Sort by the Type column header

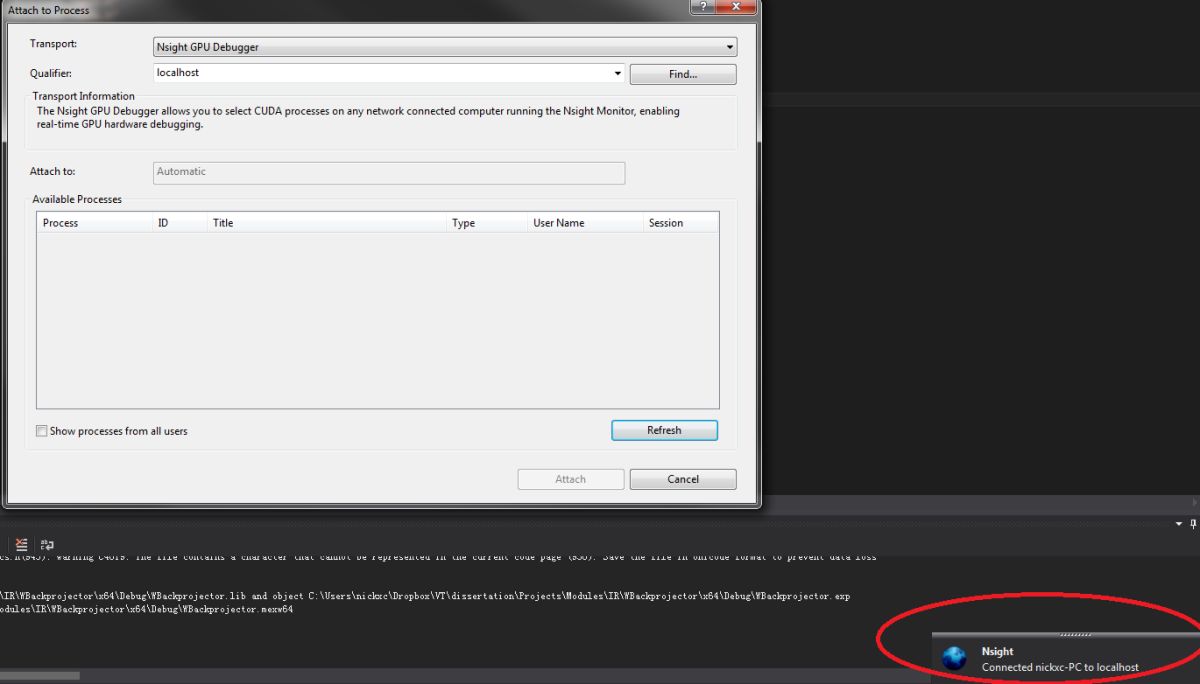point(486,223)
